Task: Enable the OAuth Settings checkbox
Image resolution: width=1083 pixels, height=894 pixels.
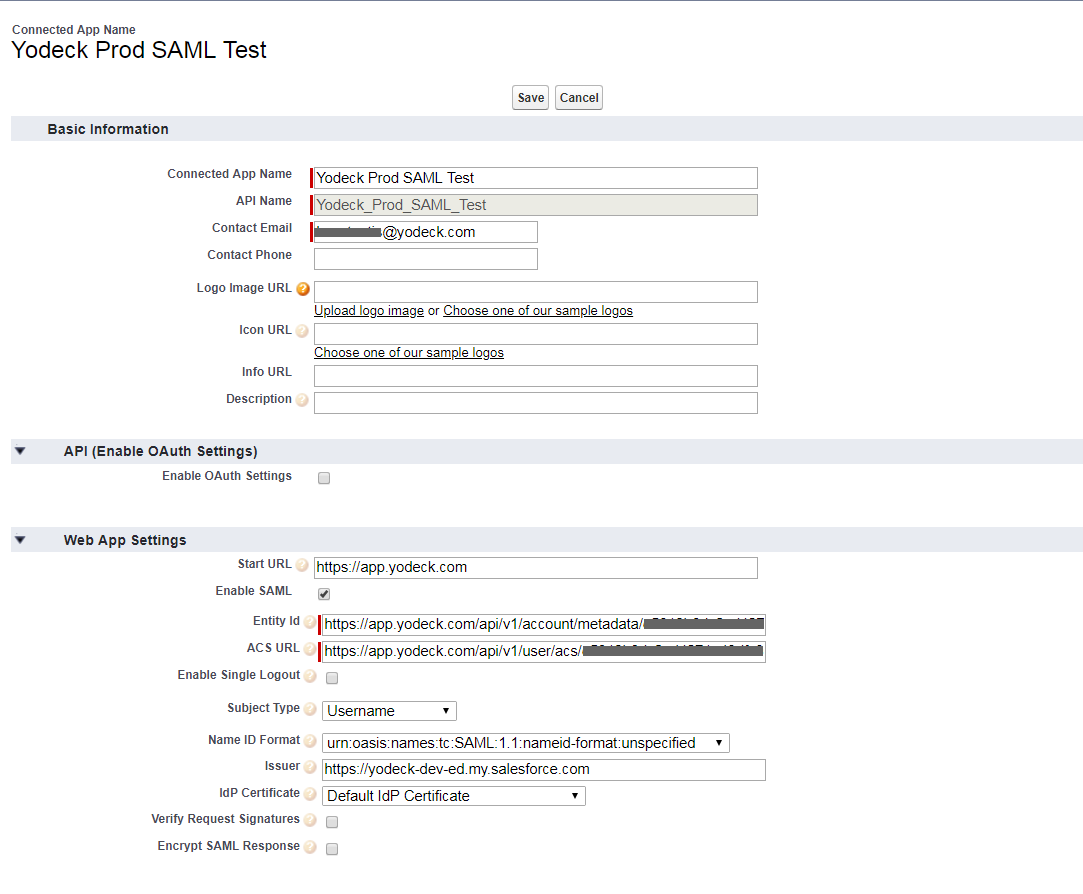Action: 324,478
